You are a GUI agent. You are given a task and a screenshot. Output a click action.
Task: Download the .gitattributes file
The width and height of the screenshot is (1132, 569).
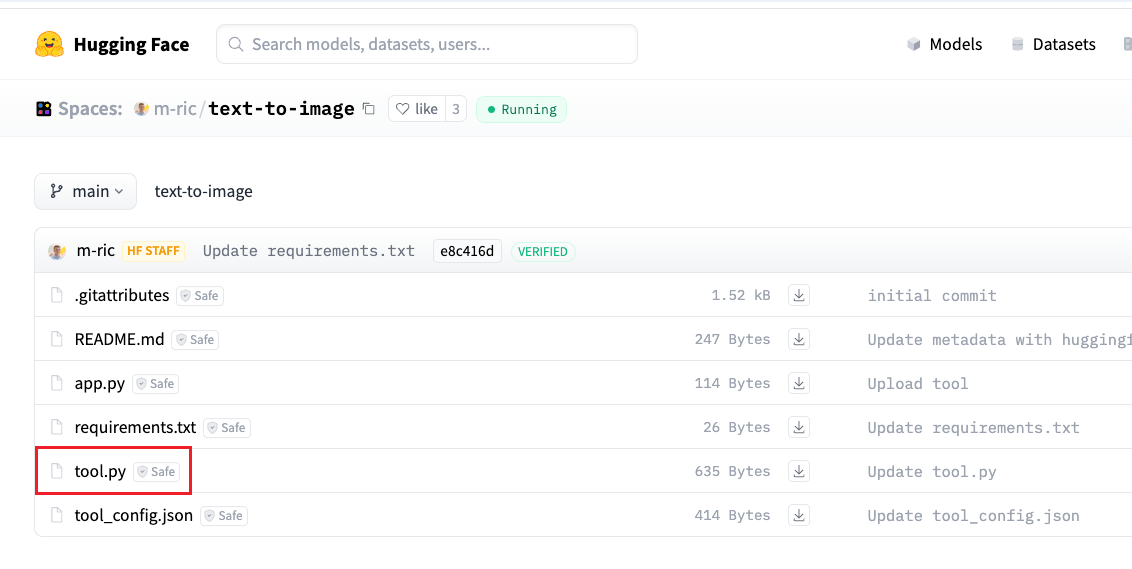798,295
